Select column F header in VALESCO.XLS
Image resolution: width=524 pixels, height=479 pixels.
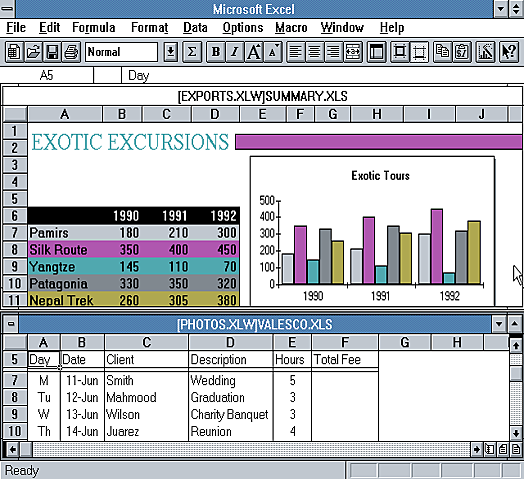345,342
